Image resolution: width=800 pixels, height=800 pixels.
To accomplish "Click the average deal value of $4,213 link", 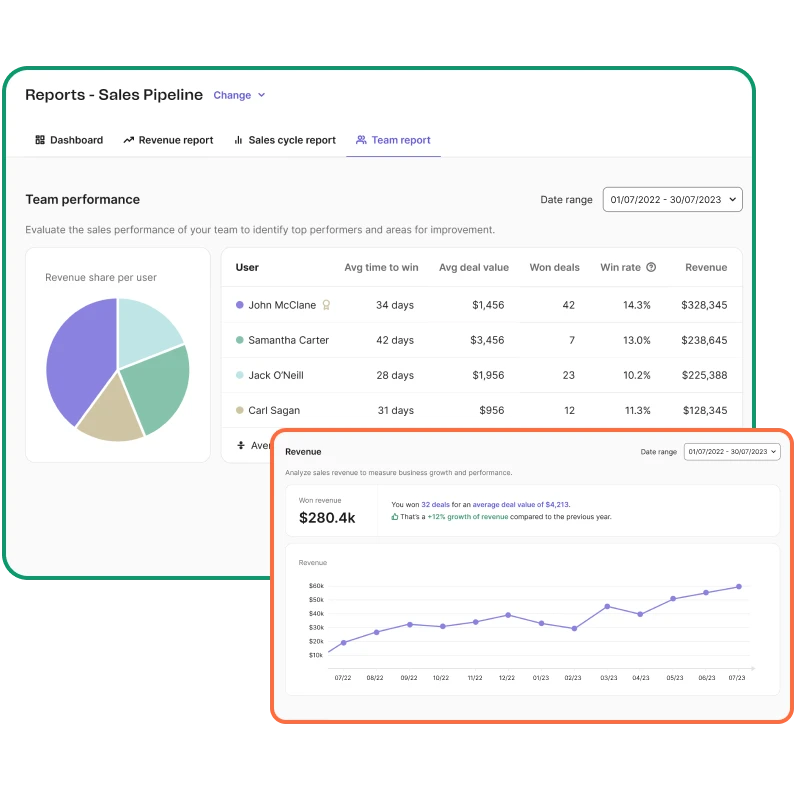I will coord(526,505).
